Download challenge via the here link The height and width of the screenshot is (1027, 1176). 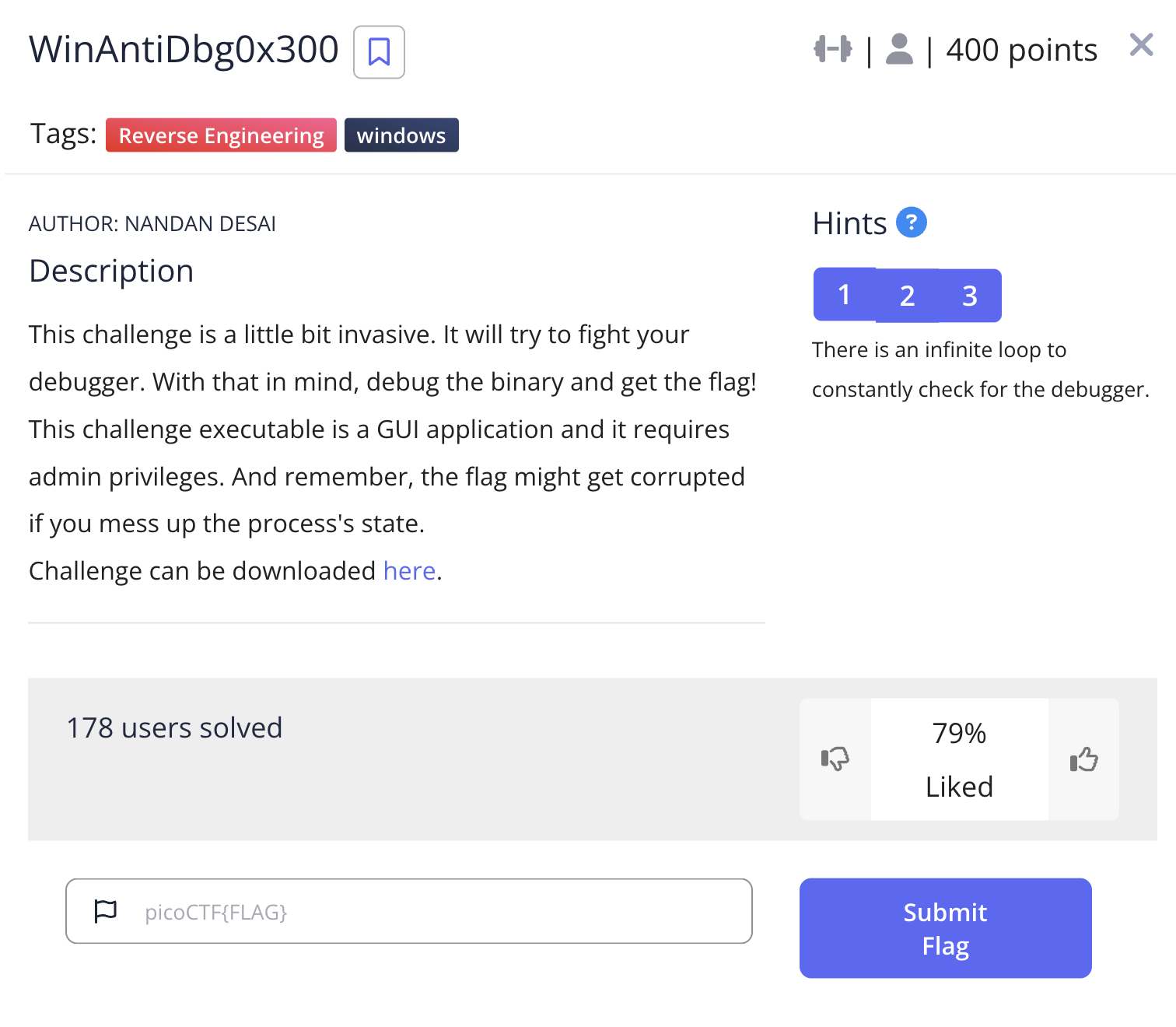click(x=409, y=571)
